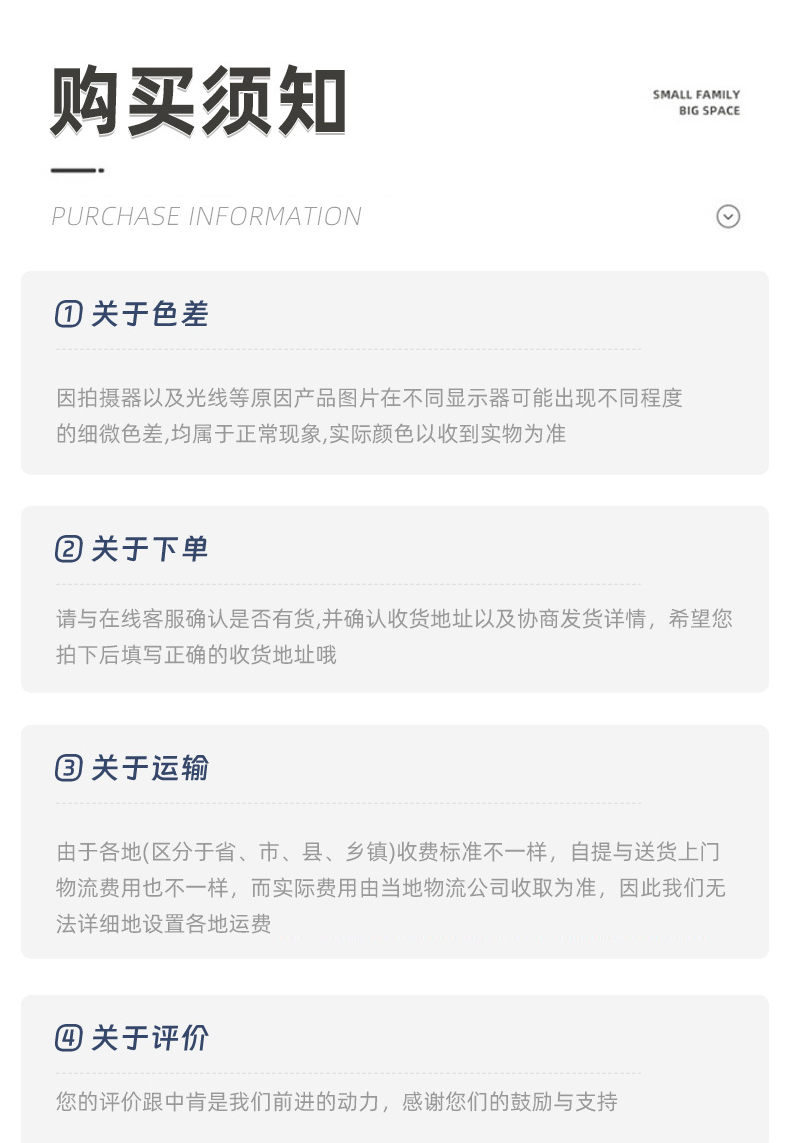The image size is (790, 1143).
Task: Click the circled number 2 icon
Action: (x=69, y=549)
